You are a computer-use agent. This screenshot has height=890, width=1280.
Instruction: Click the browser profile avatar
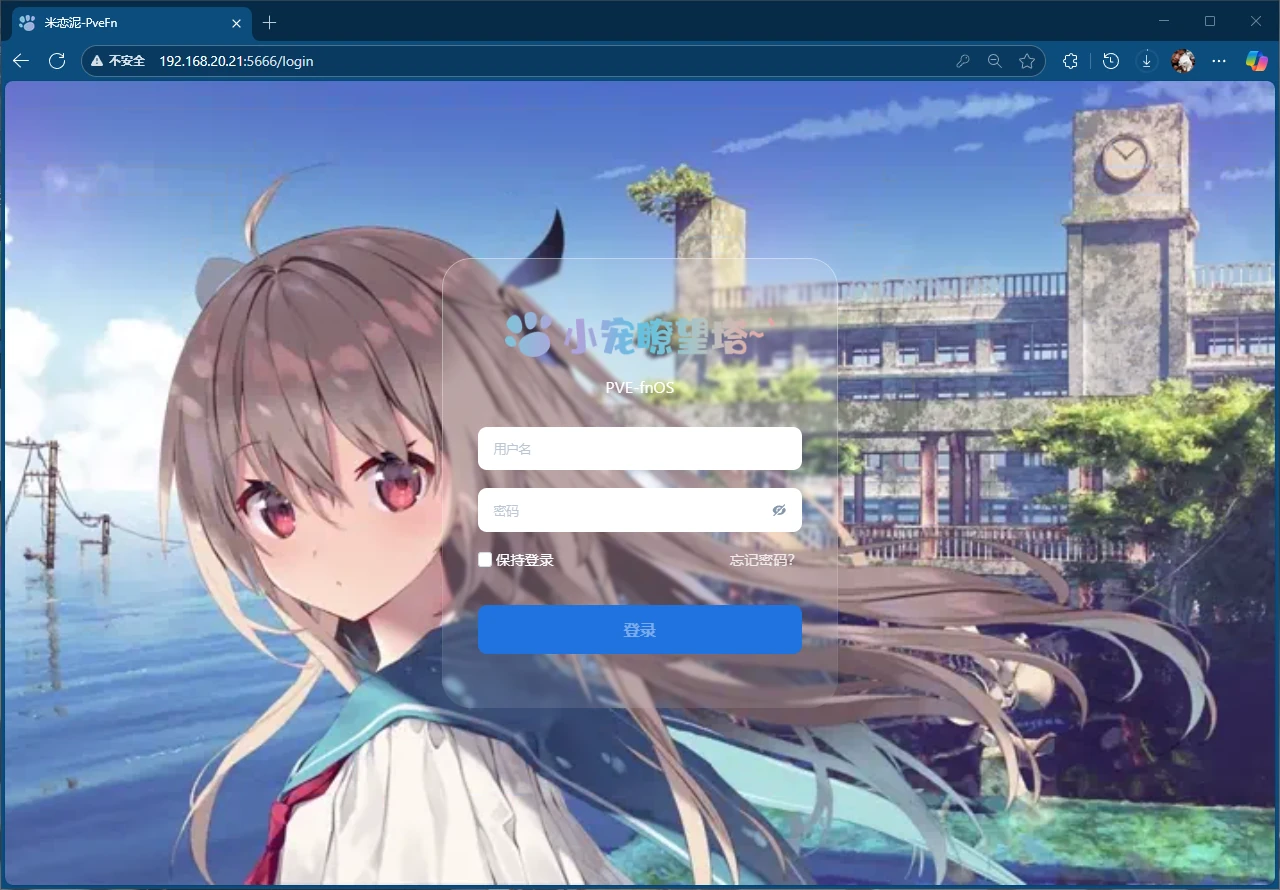coord(1183,61)
